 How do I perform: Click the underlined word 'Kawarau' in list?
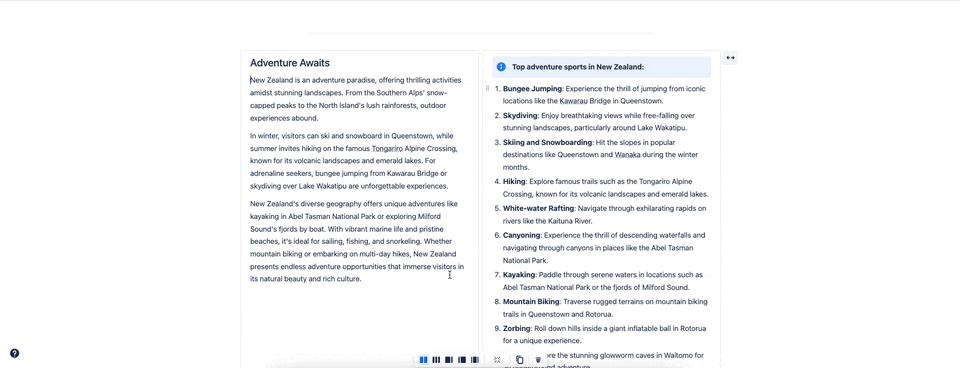tap(574, 102)
